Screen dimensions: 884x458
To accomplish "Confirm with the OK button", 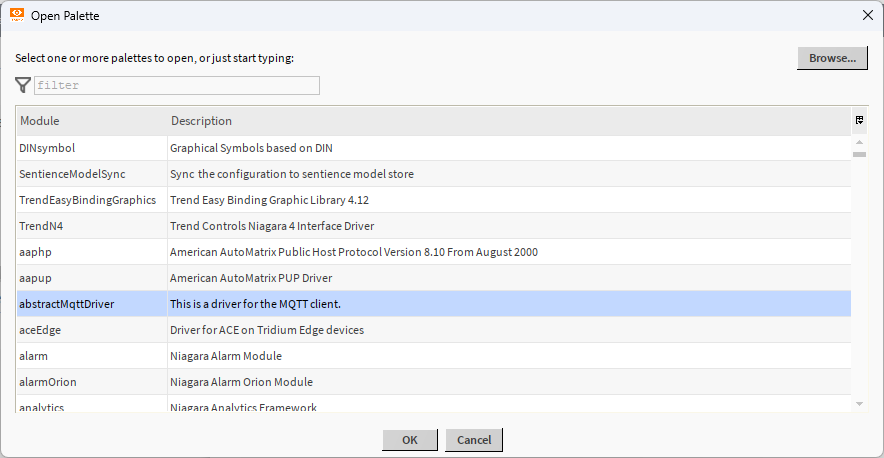I will pyautogui.click(x=409, y=440).
